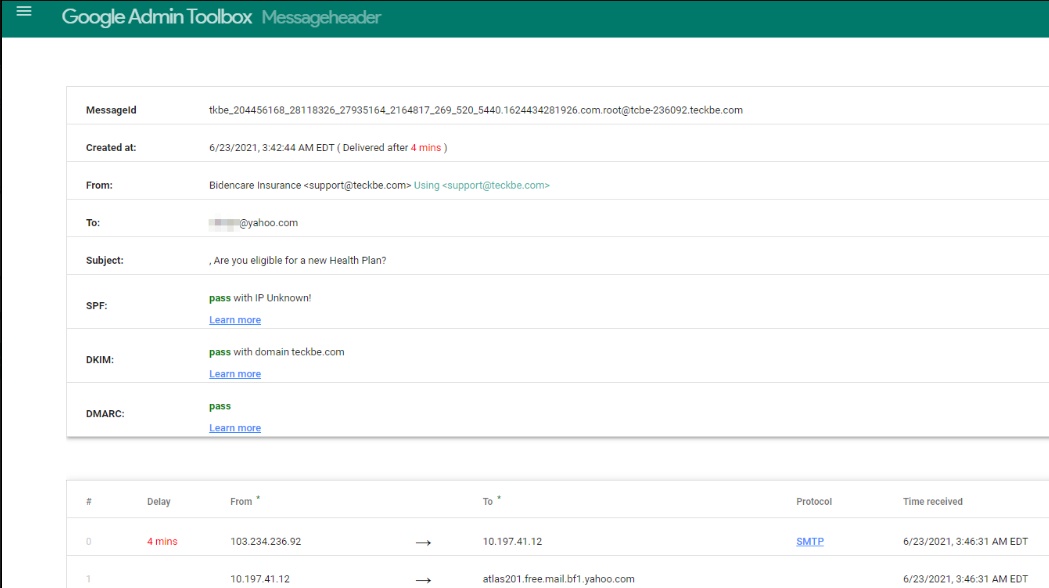This screenshot has width=1049, height=588.
Task: Open SPF 'Learn more' link
Action: 234,319
